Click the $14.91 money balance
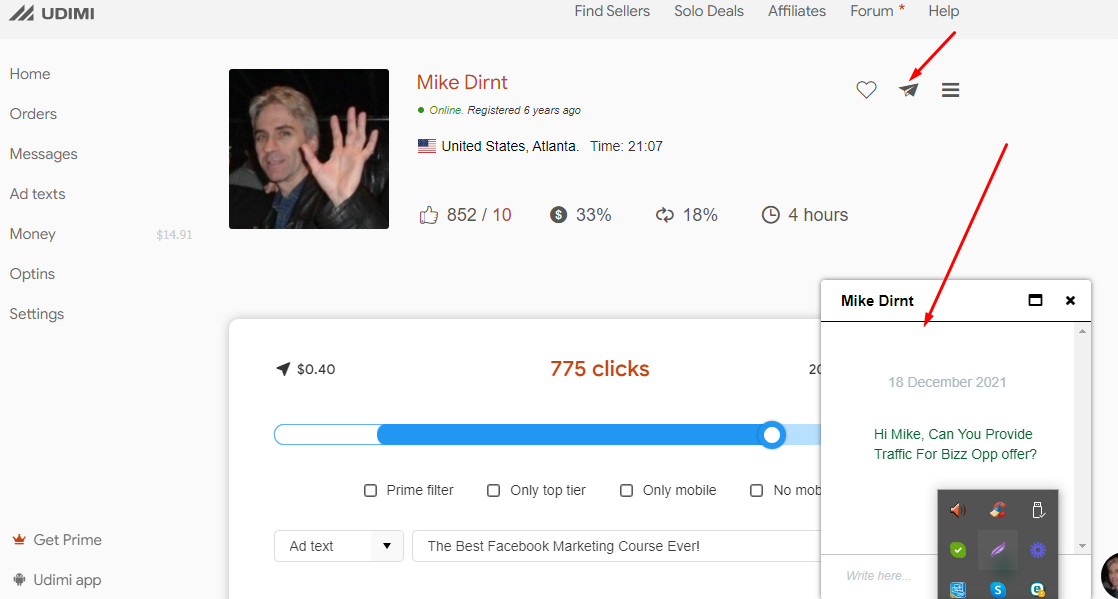1118x599 pixels. [174, 235]
